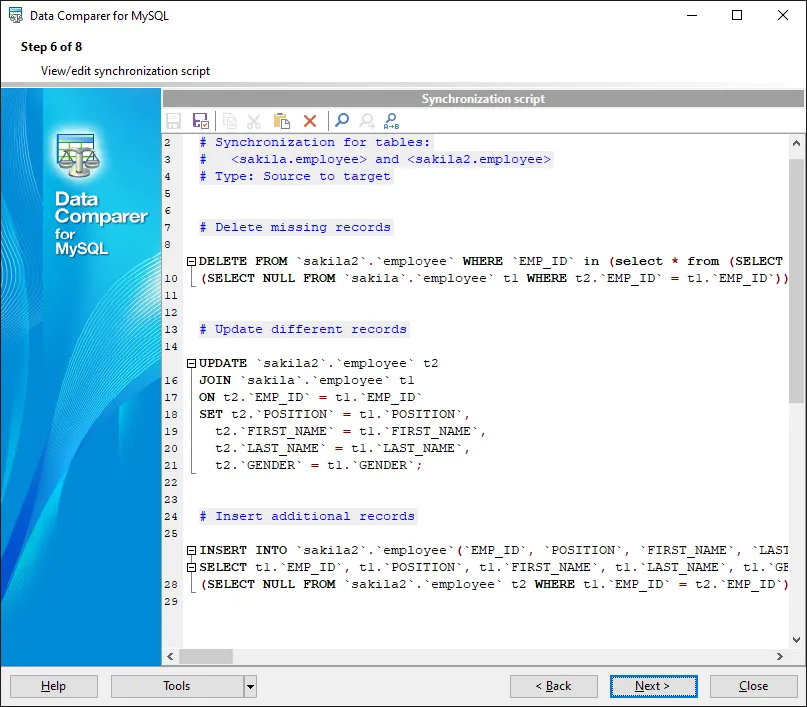The height and width of the screenshot is (707, 807).
Task: Minimize the Data Comparer window
Action: 692,15
